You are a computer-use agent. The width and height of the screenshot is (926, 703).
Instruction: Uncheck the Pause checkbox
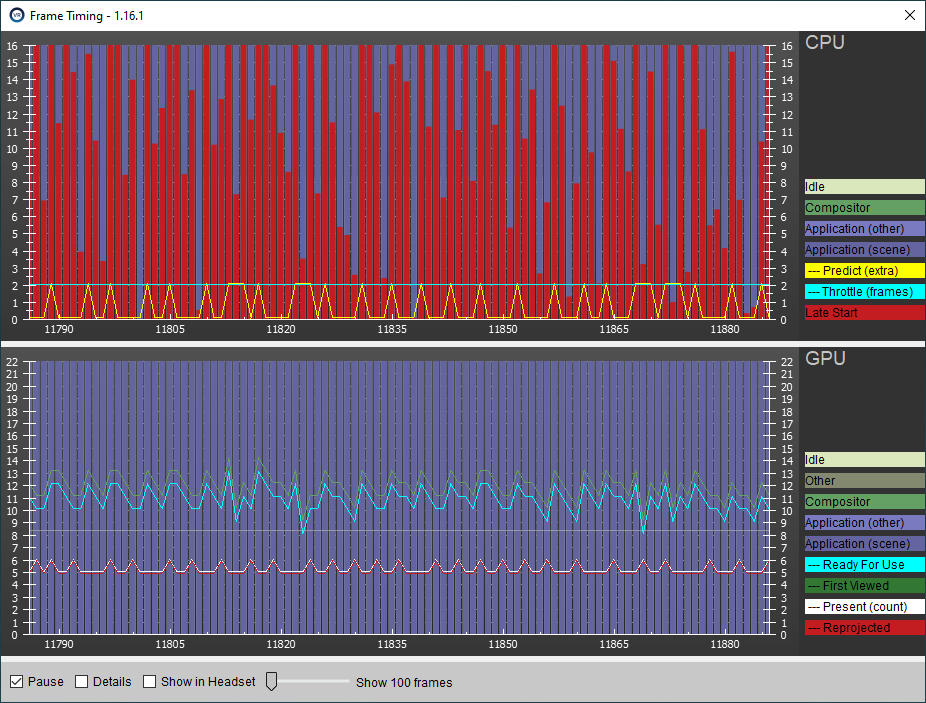(17, 682)
